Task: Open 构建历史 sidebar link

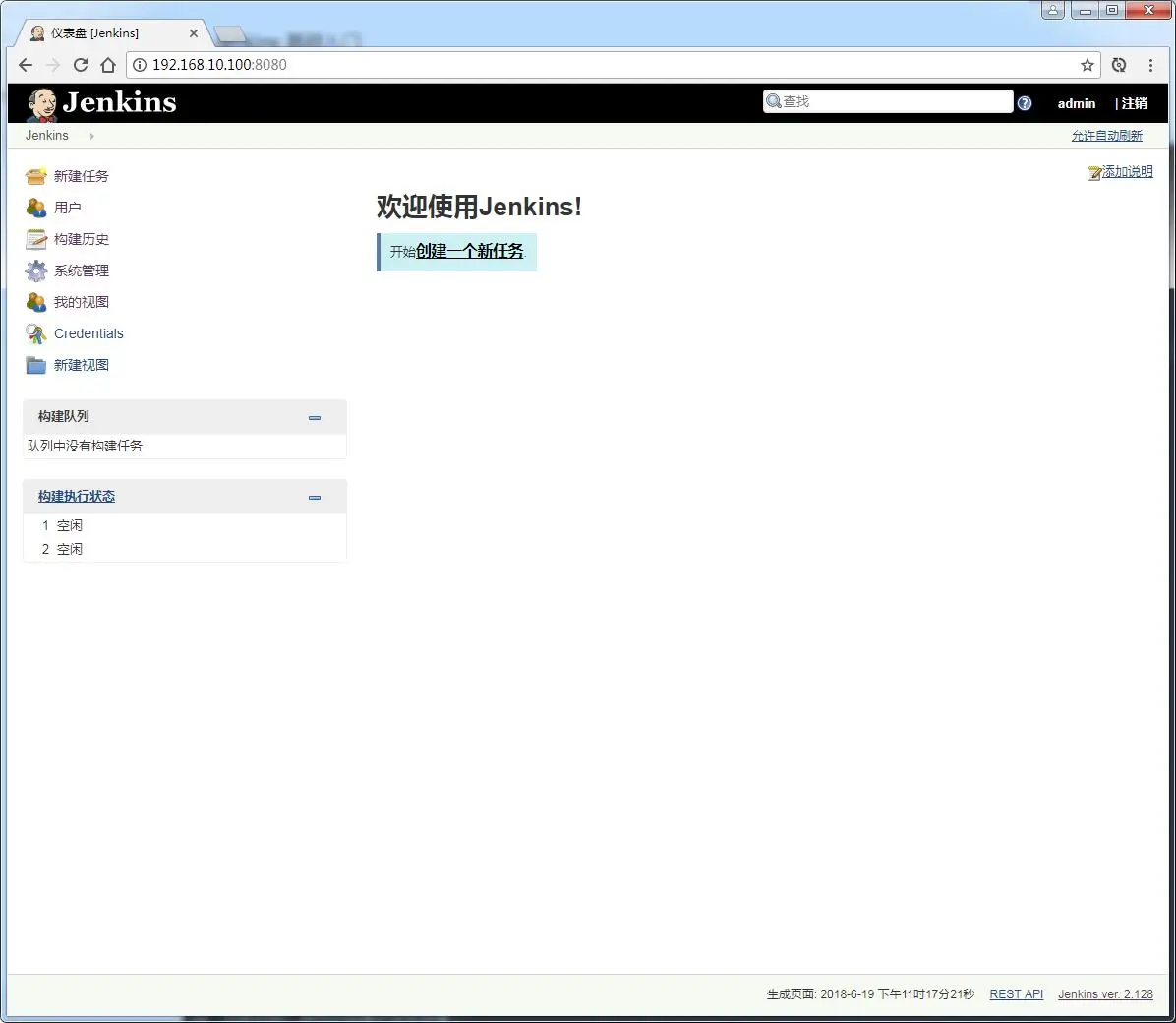Action: [81, 239]
